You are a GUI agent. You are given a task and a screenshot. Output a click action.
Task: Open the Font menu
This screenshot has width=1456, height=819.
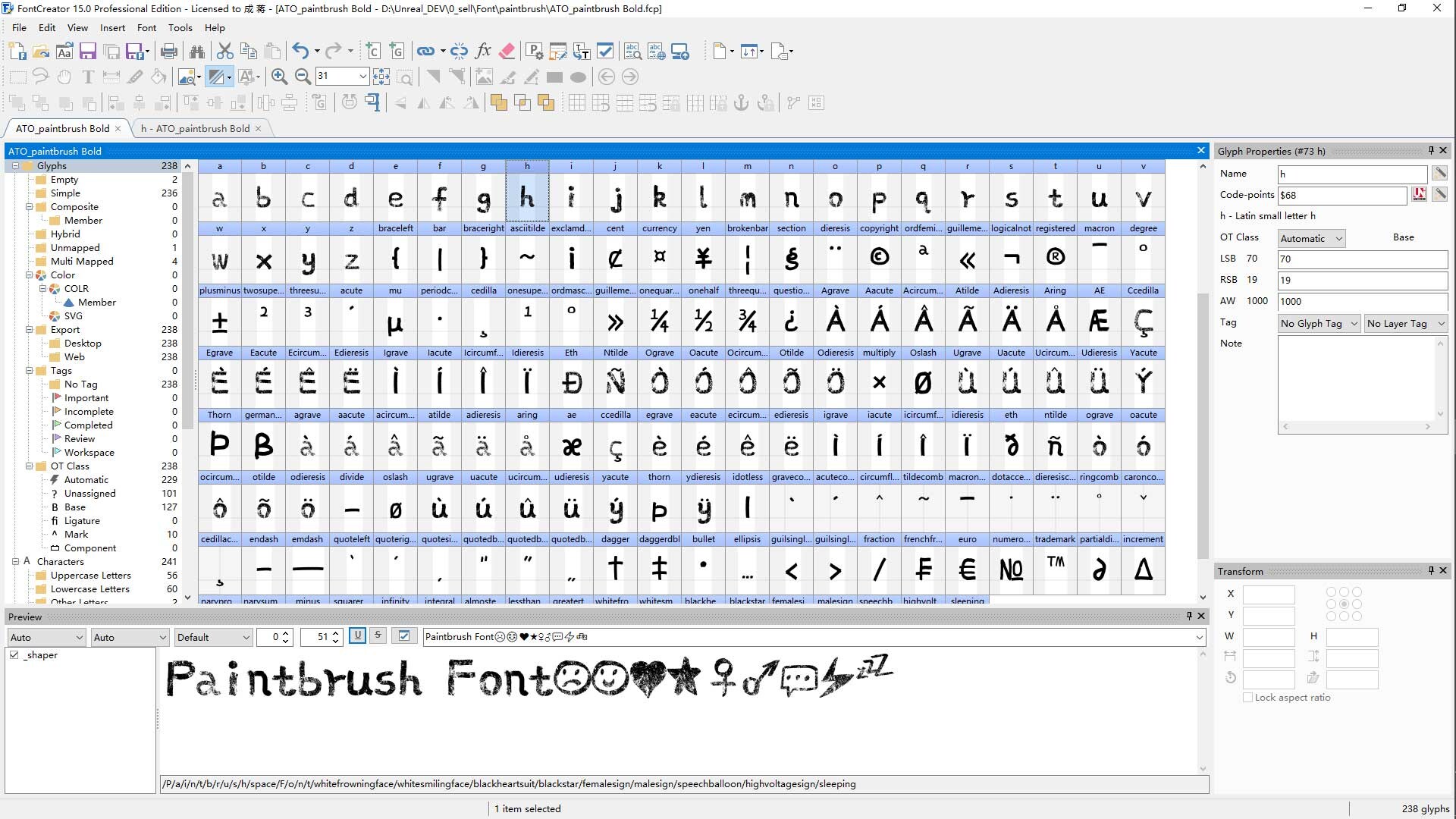pyautogui.click(x=146, y=28)
